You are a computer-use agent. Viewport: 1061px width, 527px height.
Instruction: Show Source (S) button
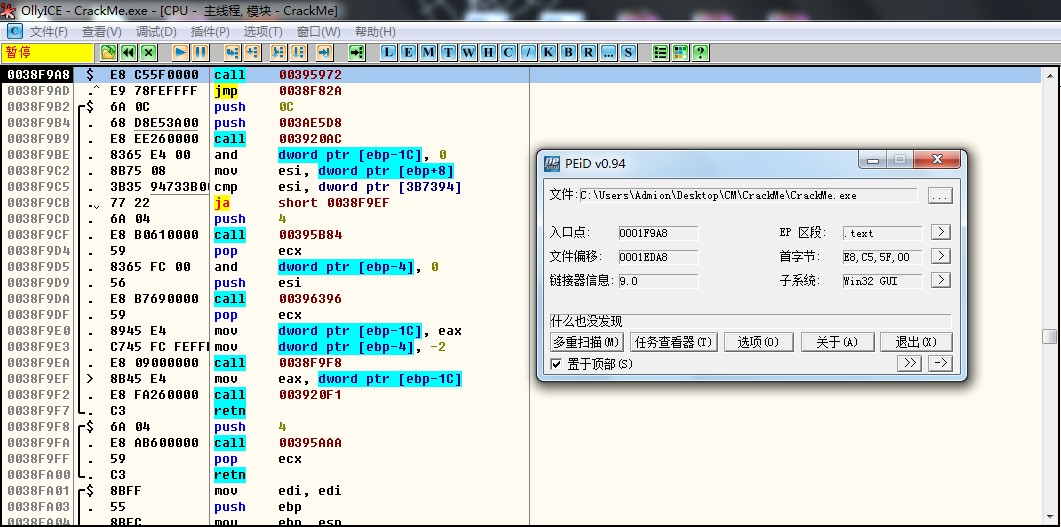click(x=629, y=53)
